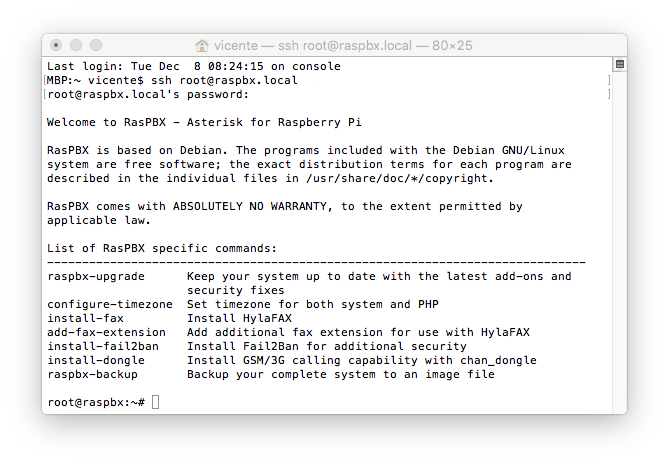Click the home folder icon in title bar

(202, 45)
